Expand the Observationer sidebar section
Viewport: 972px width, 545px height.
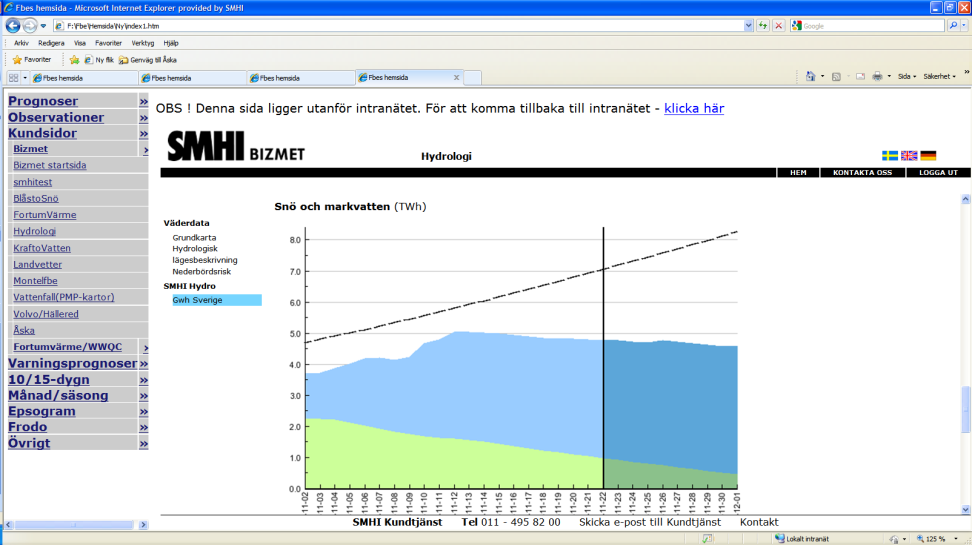[x=144, y=118]
